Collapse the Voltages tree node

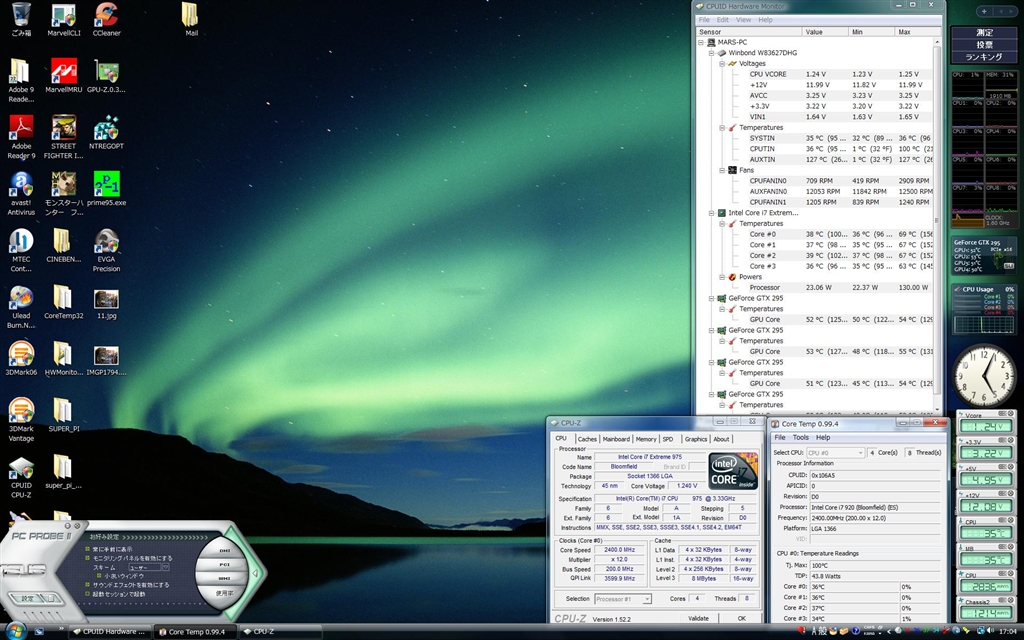pyautogui.click(x=722, y=63)
